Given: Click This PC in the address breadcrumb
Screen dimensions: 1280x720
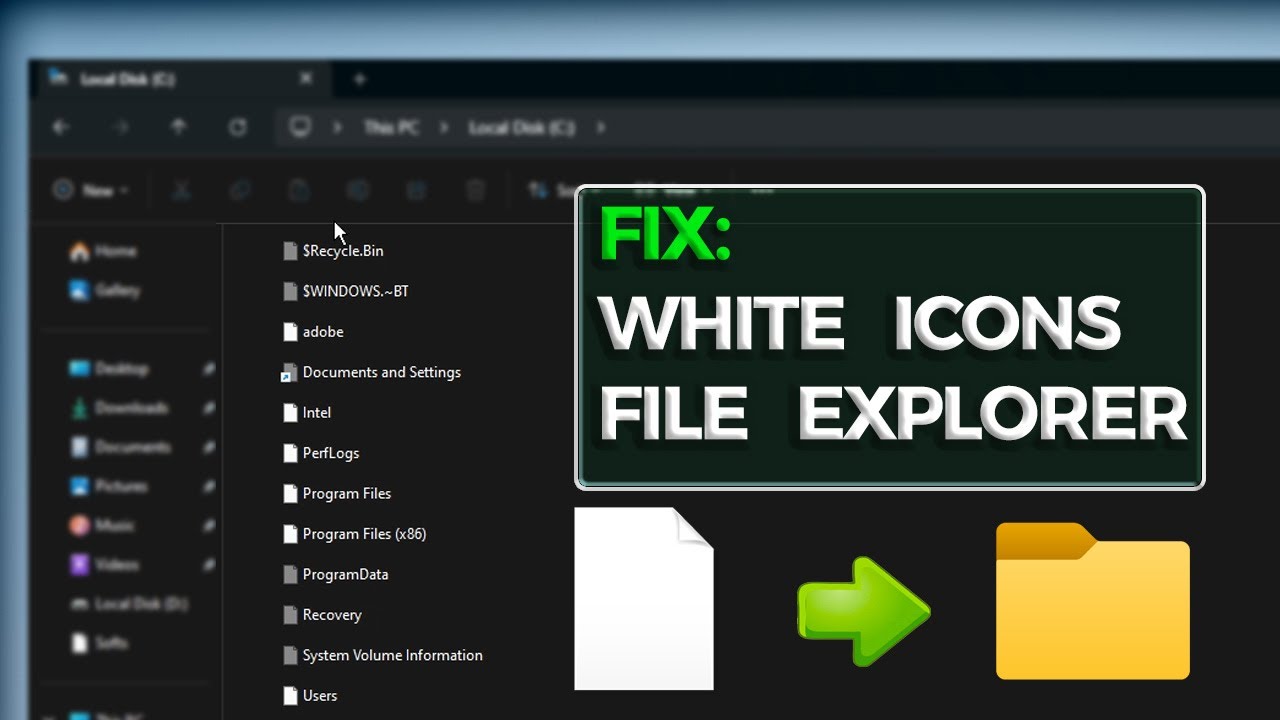Looking at the screenshot, I should [390, 128].
